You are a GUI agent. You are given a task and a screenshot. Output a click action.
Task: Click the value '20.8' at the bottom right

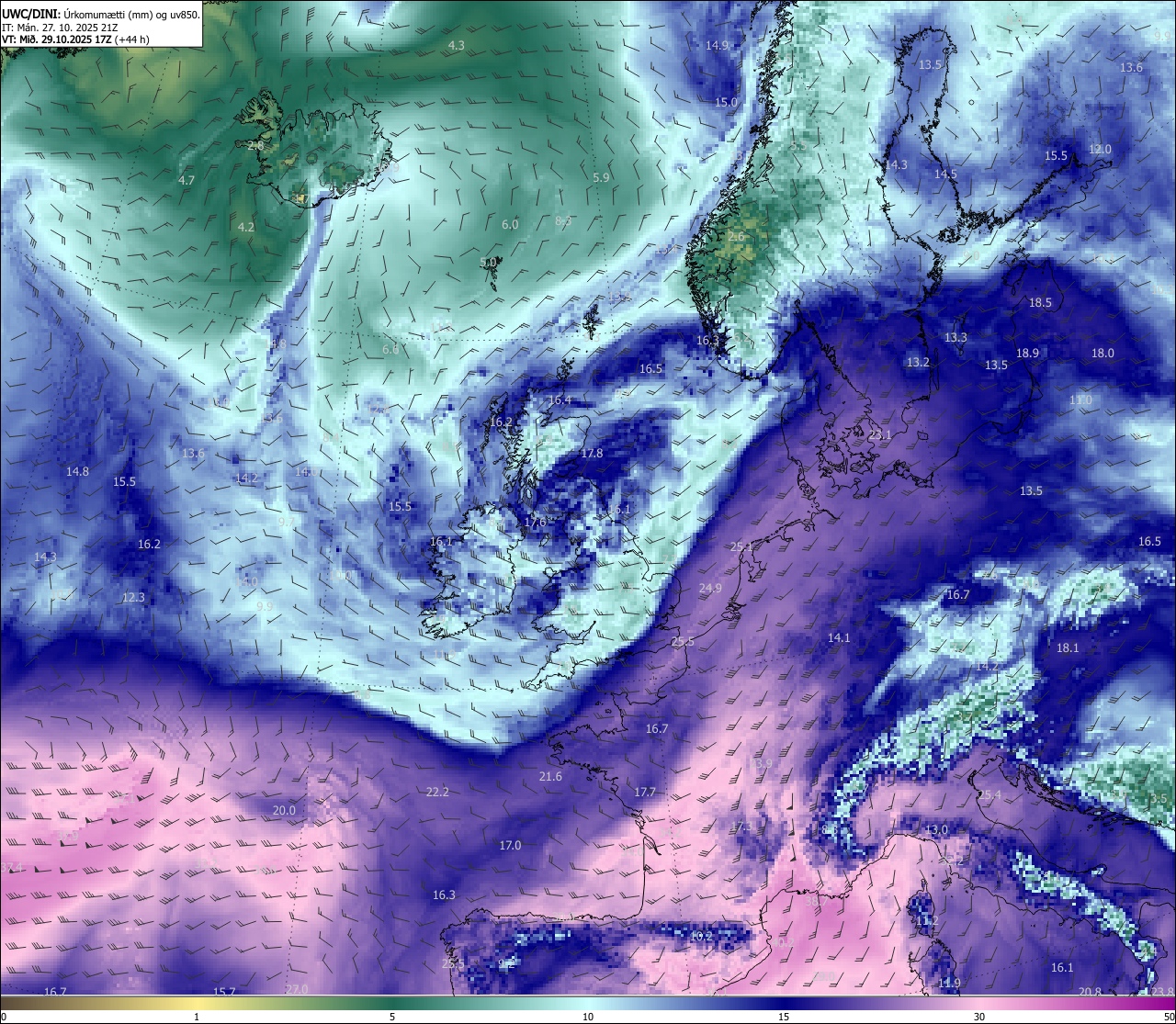(1090, 992)
